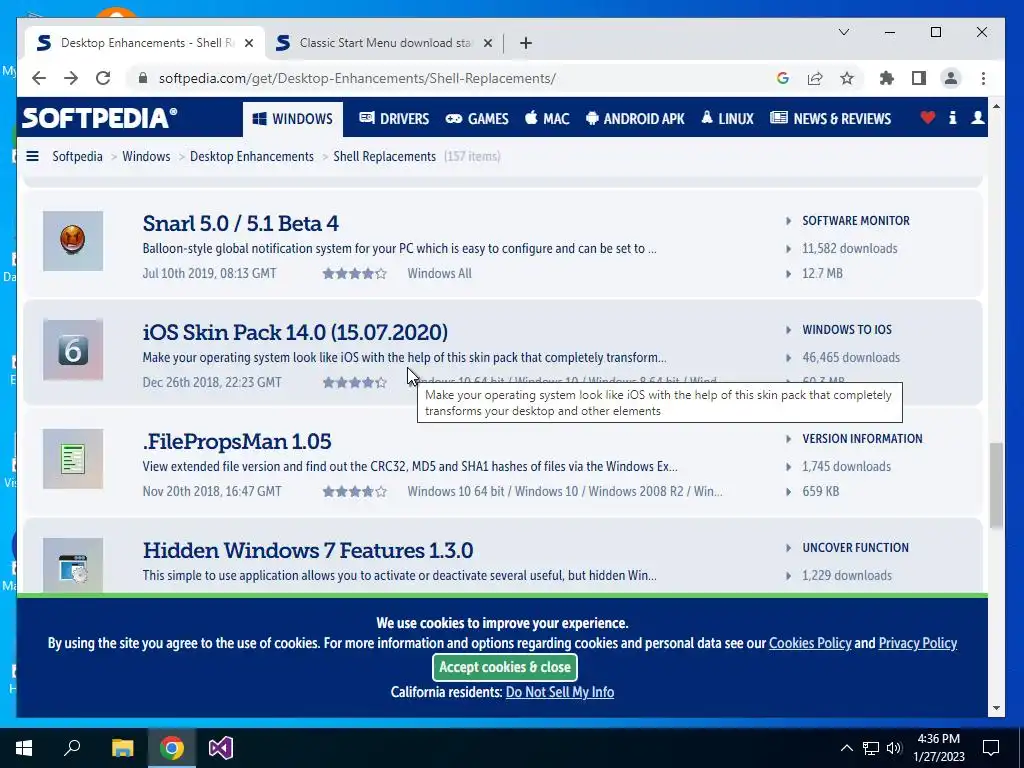Screen dimensions: 1024x768
Task: Click Desktop Enhancements breadcrumb link
Action: click(251, 157)
